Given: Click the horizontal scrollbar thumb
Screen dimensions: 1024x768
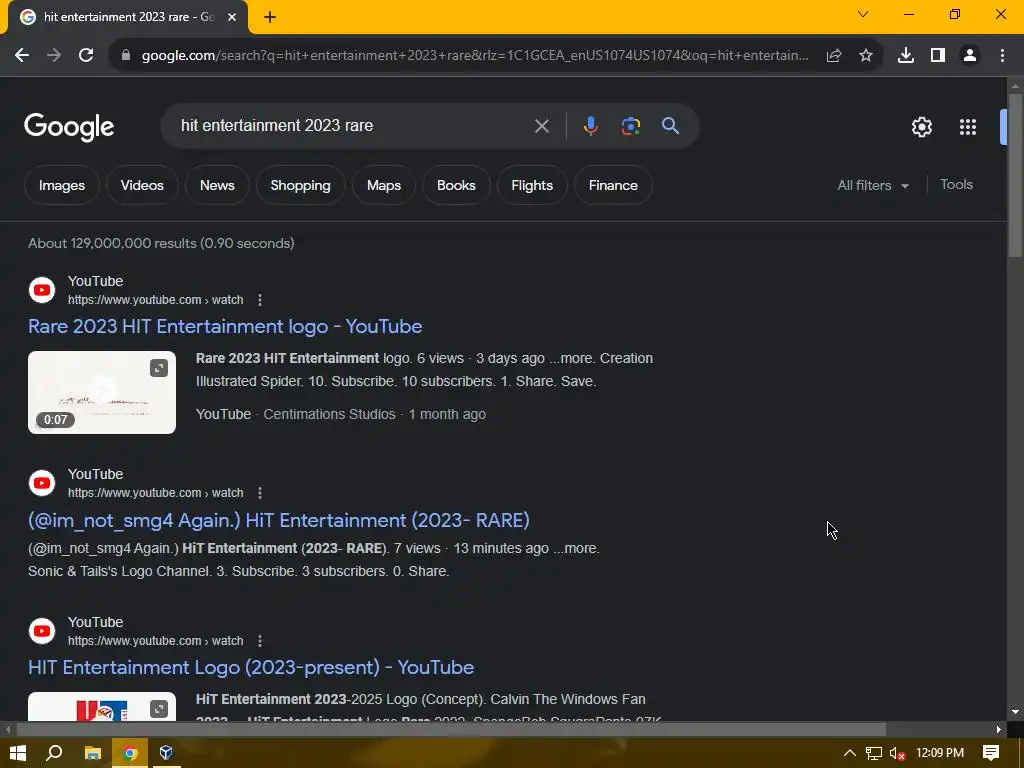Looking at the screenshot, I should coord(451,729).
